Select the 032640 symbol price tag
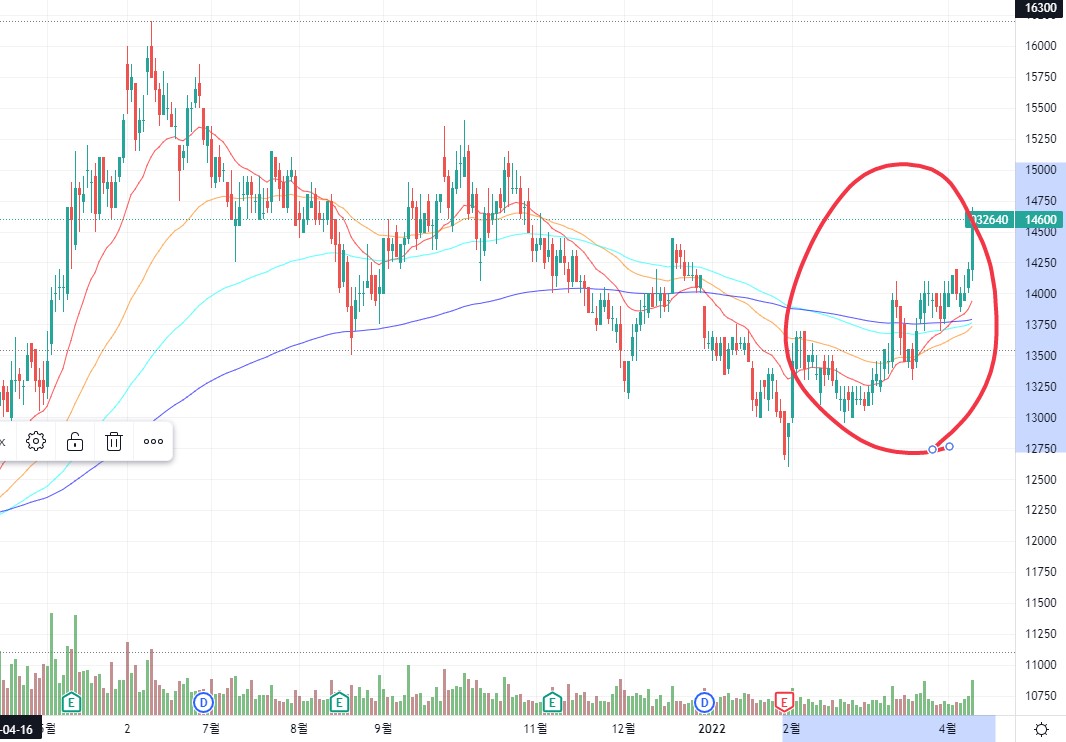The height and width of the screenshot is (742, 1066). point(989,220)
